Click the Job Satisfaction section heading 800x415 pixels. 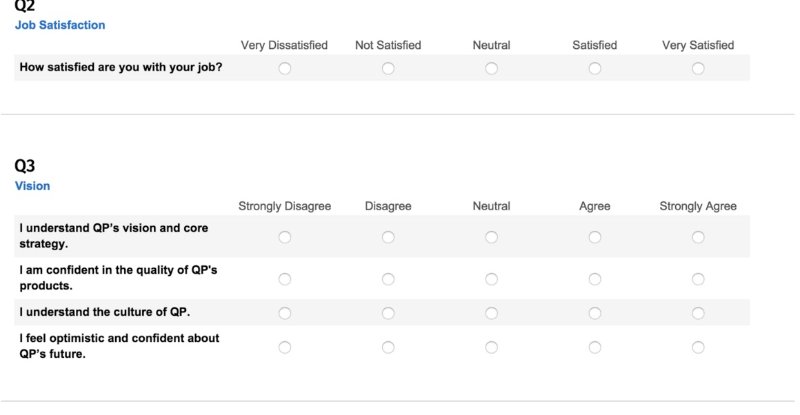coord(60,25)
